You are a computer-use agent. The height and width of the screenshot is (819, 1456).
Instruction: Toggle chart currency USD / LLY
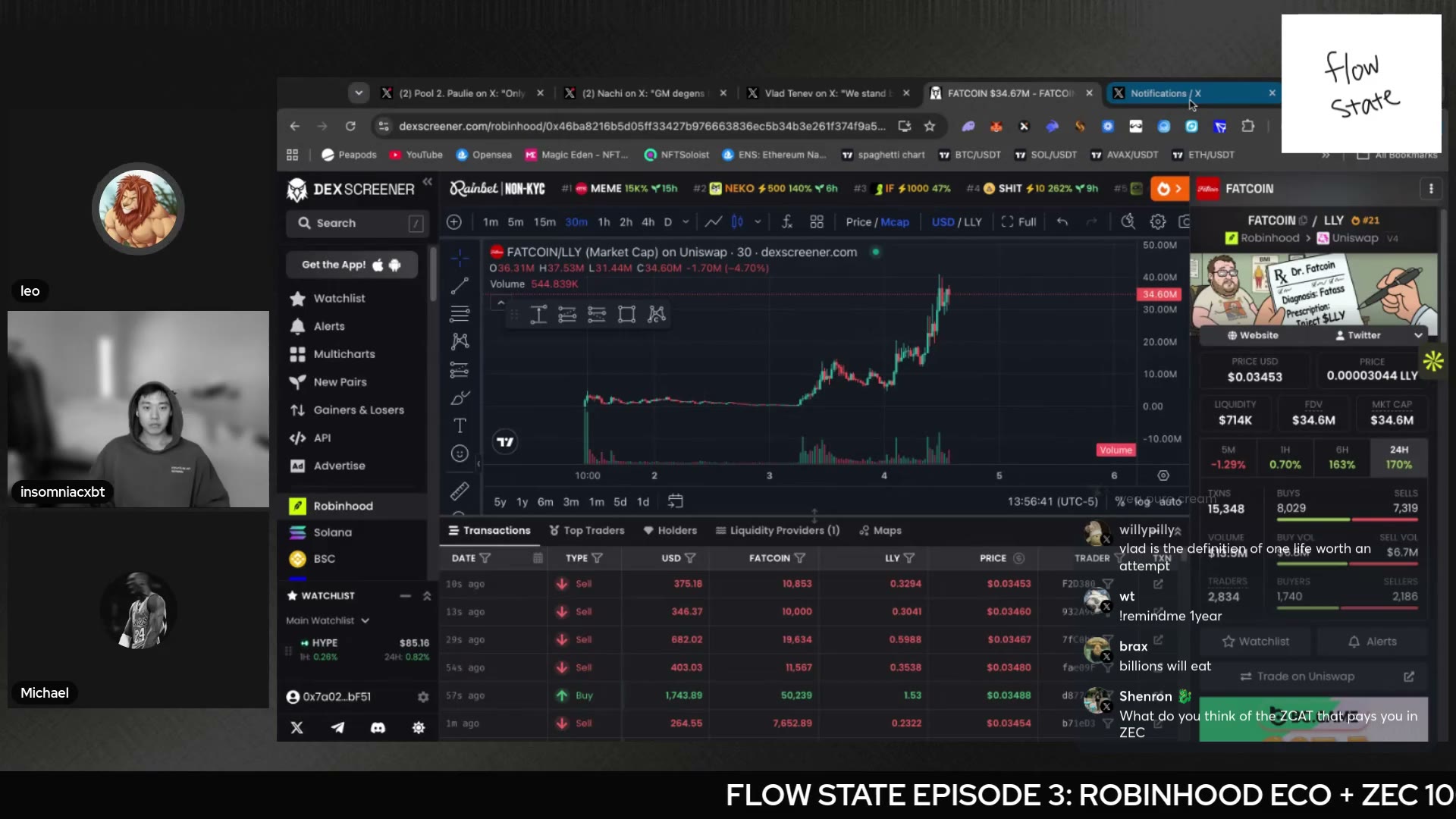957,221
